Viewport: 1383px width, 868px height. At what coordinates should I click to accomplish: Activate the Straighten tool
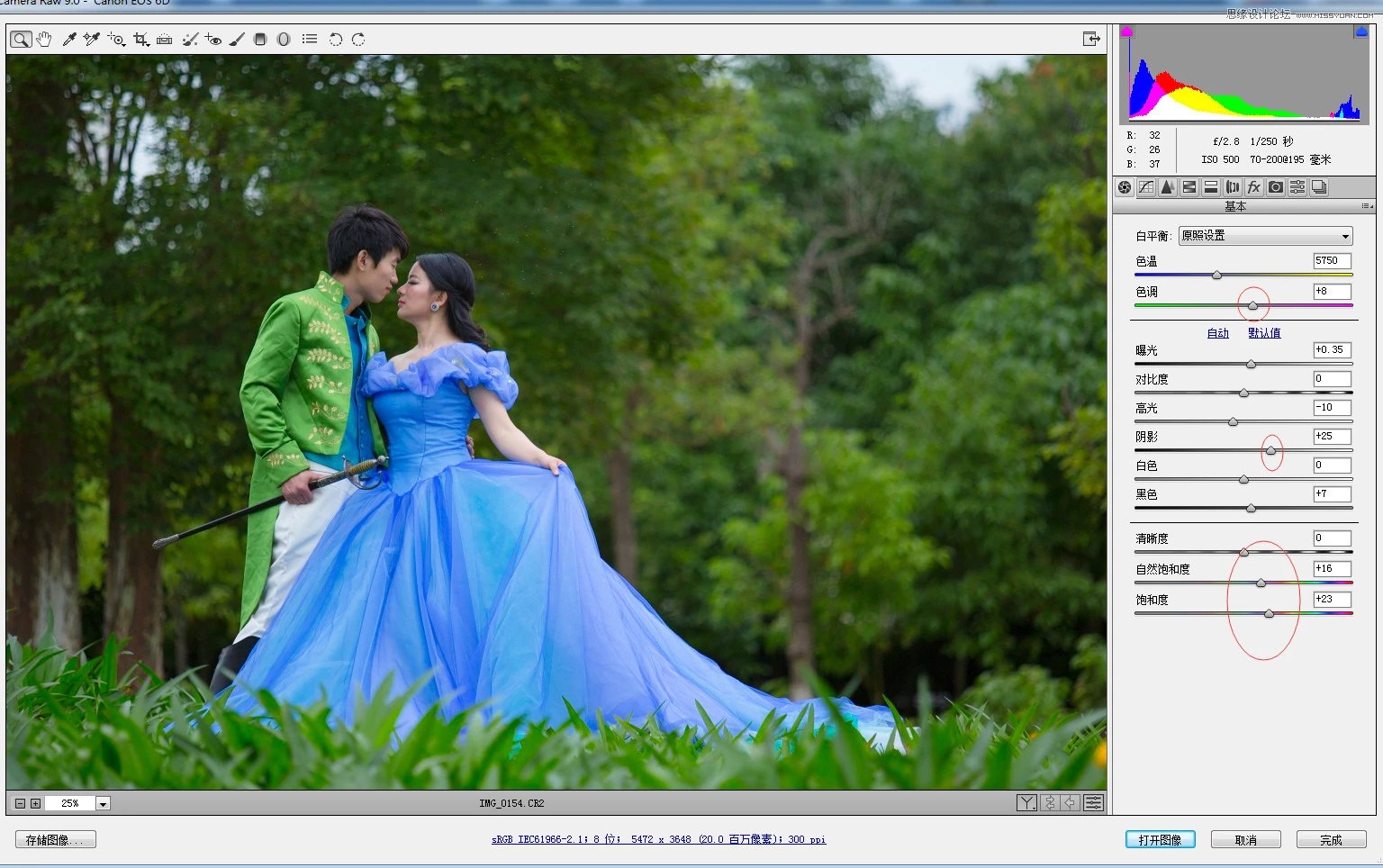point(164,40)
